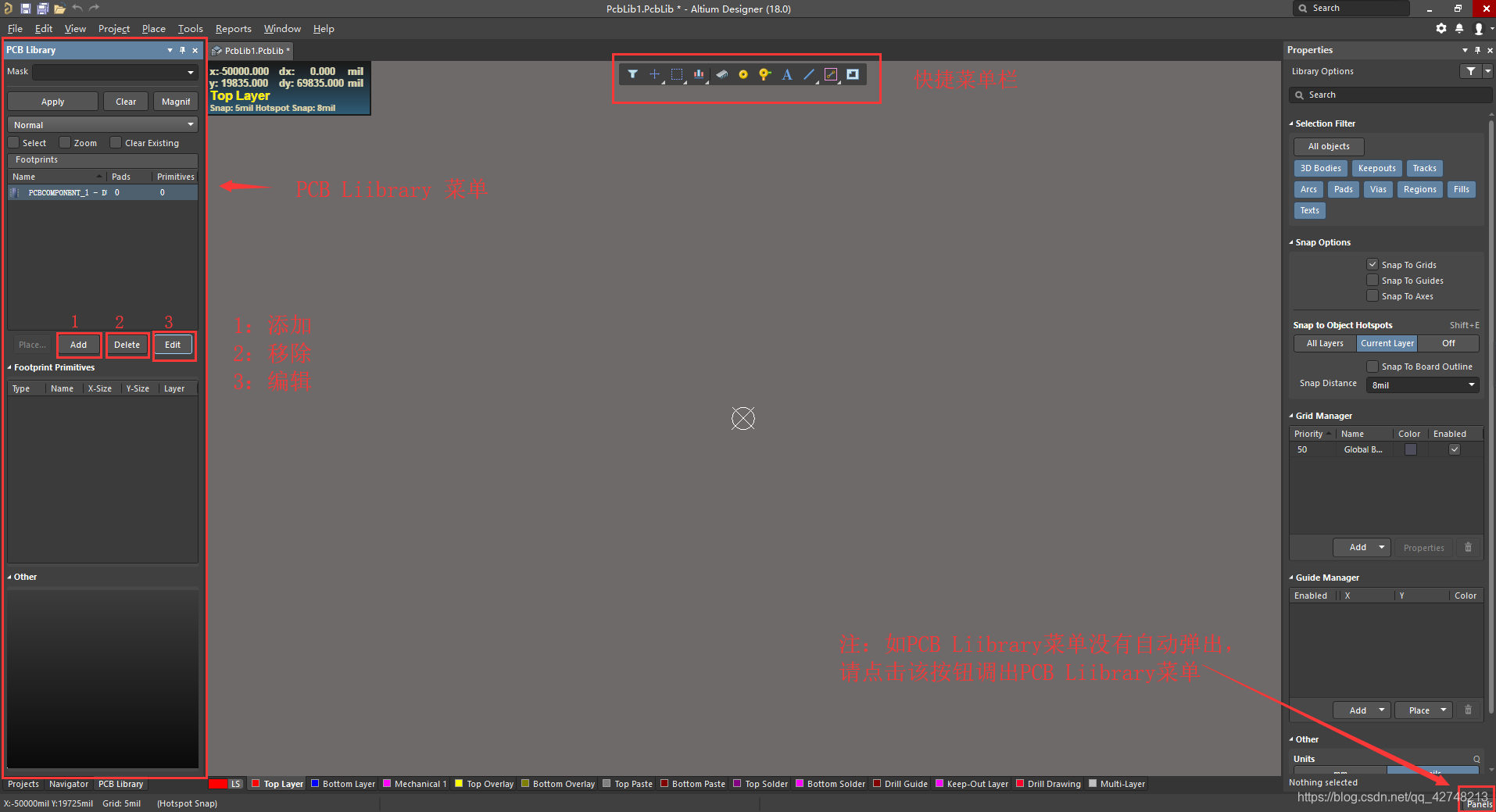1496x812 pixels.
Task: Click the Align Objects chart icon
Action: pyautogui.click(x=699, y=74)
